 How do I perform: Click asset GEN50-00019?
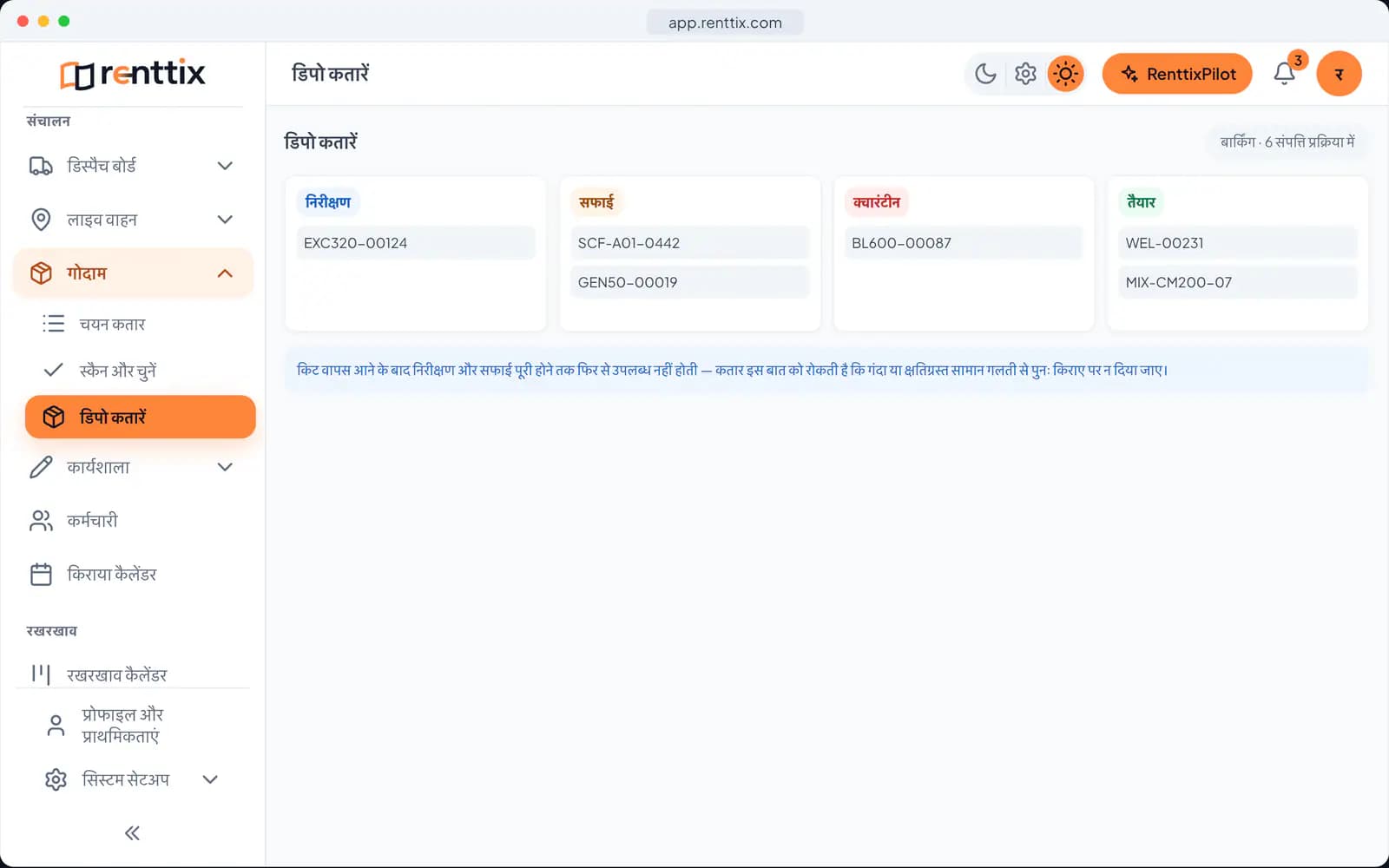[690, 282]
